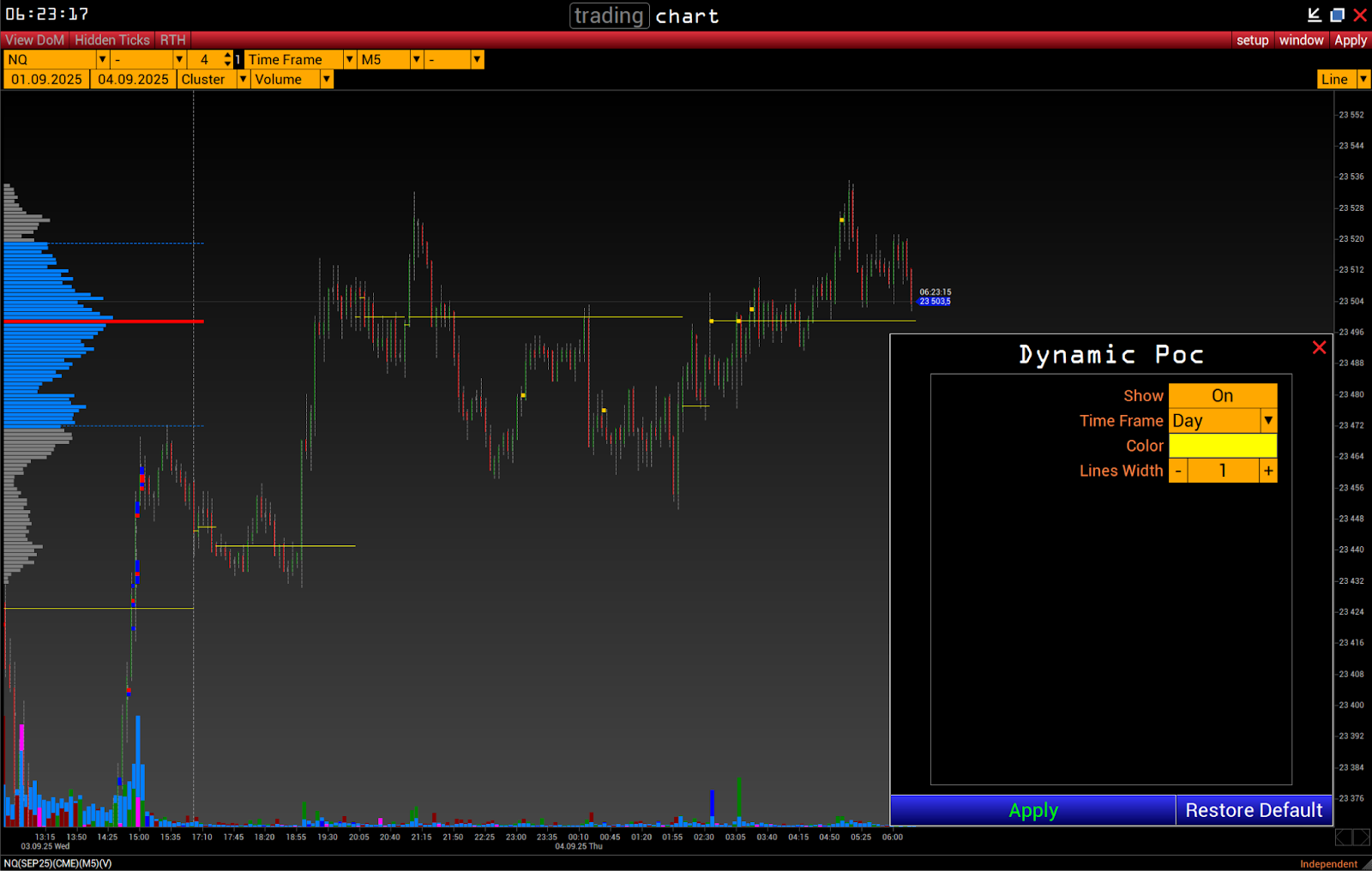Open the setup menu

click(x=1252, y=40)
